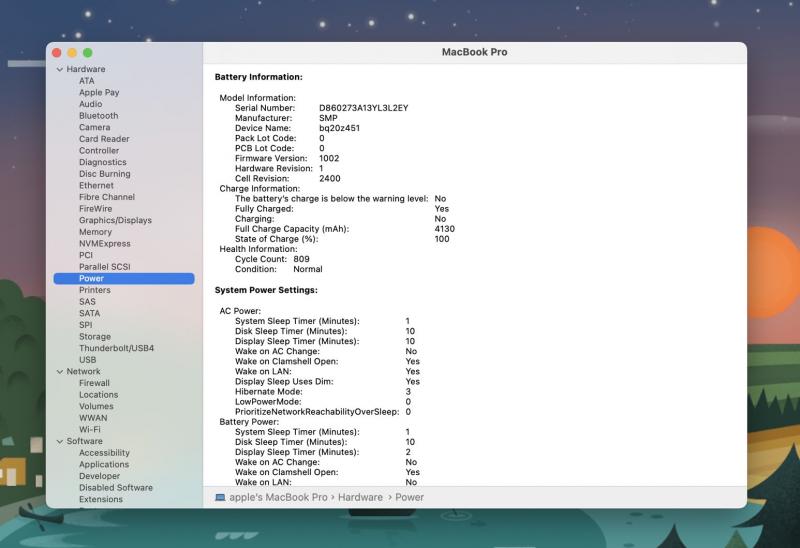Open the Audio hardware entry
Viewport: 800px width, 548px height.
click(90, 104)
